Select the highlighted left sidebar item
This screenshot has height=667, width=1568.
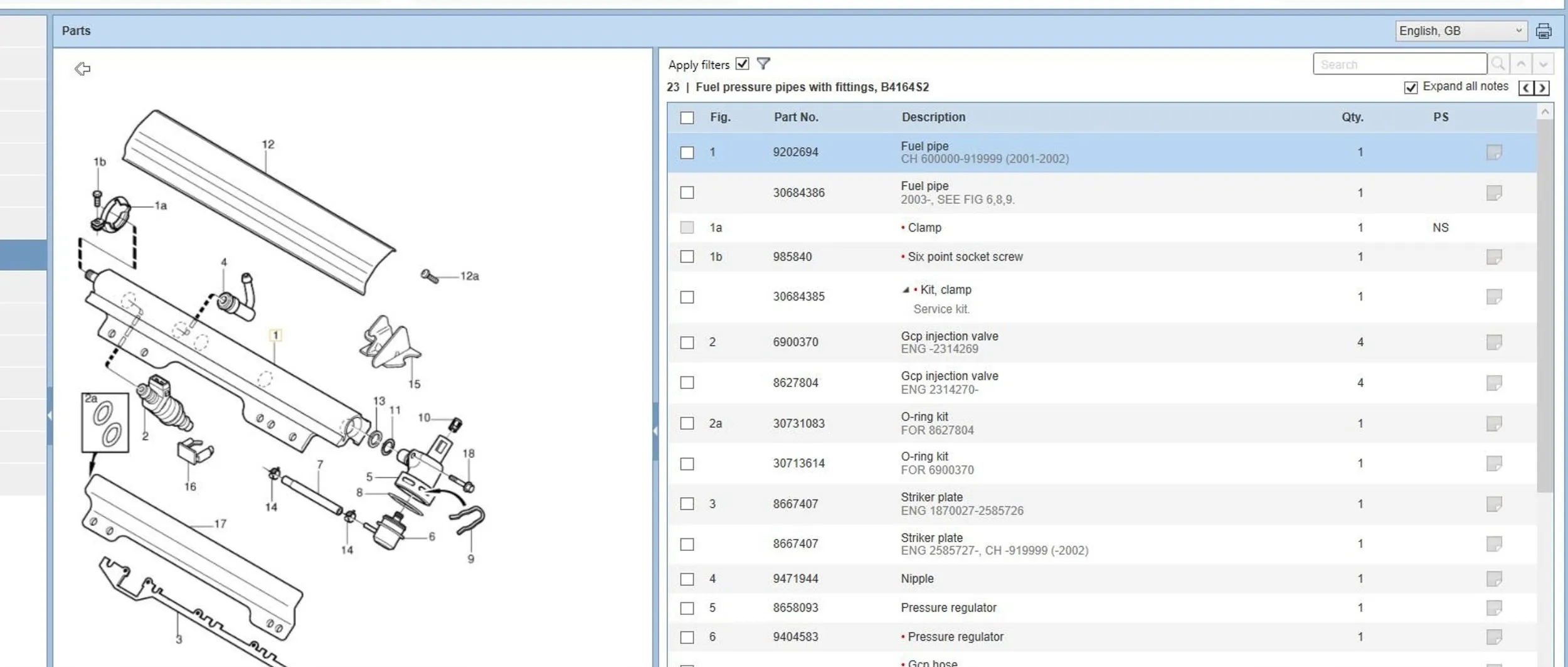[x=23, y=255]
